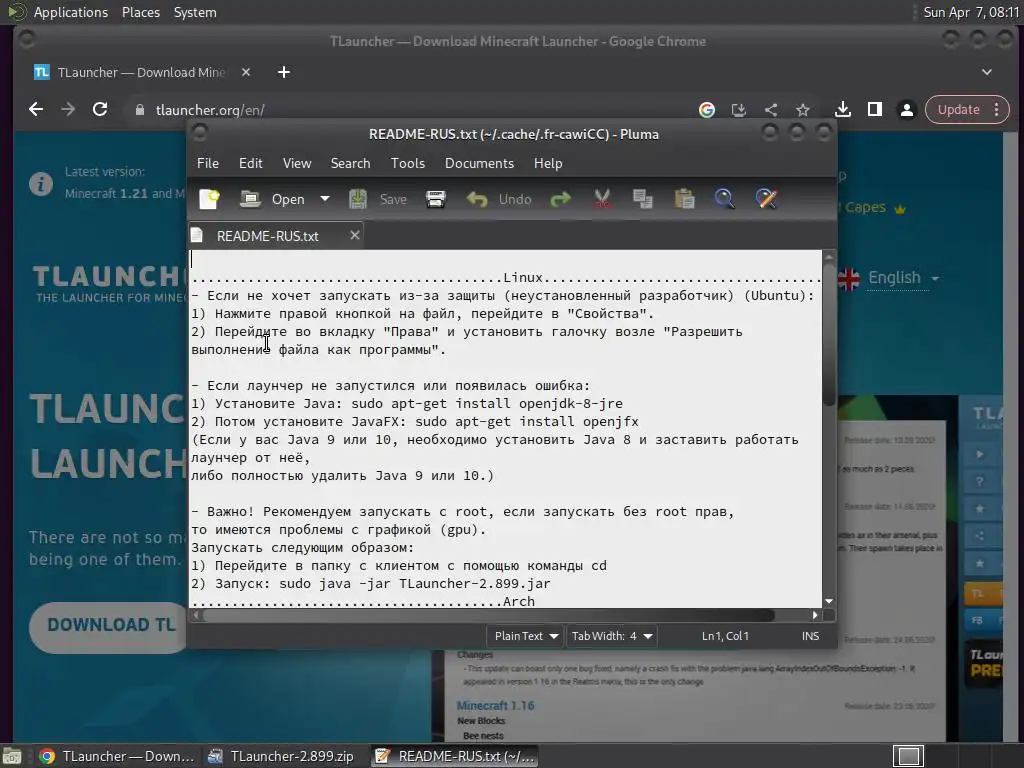Click the scroll-right arrow of the editor
Screen dimensions: 1024x768
point(814,615)
